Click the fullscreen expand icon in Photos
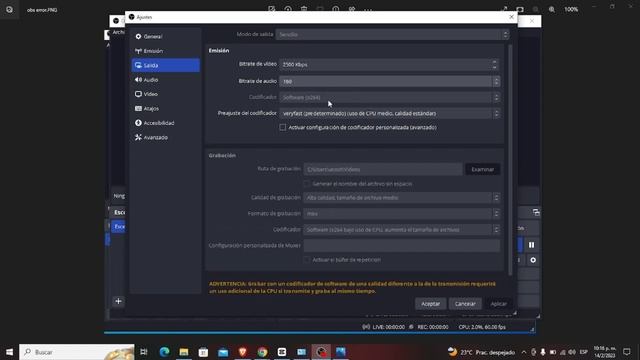This screenshot has height=360, width=640. pos(504,9)
